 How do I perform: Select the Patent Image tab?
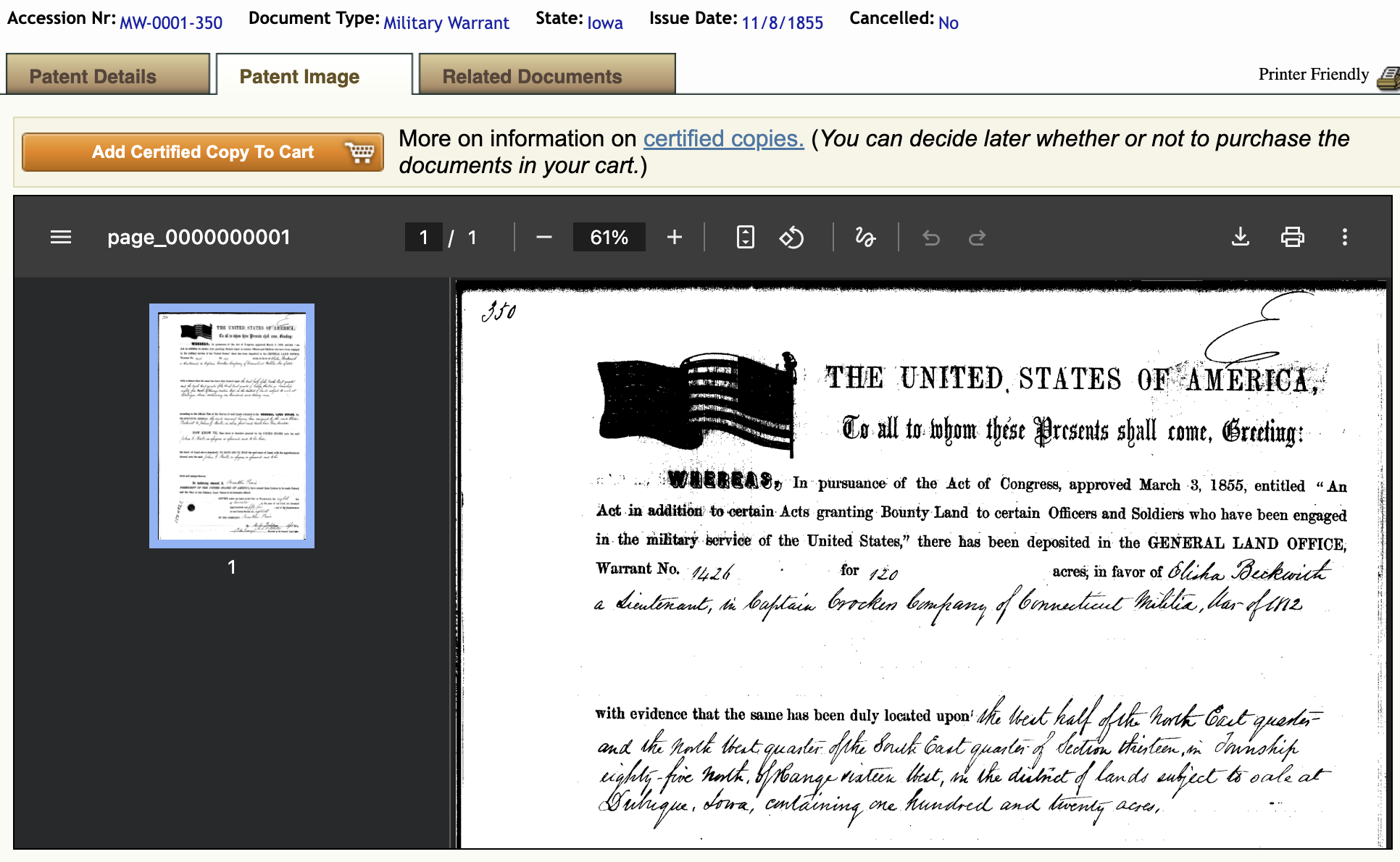314,75
